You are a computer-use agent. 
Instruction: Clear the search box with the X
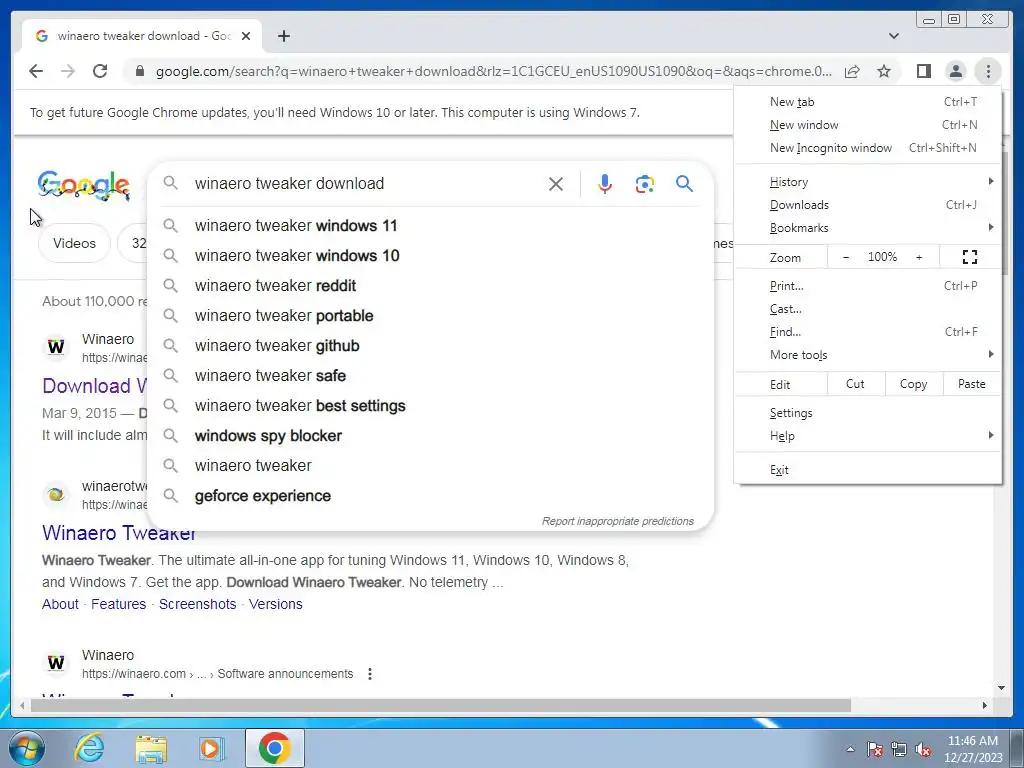pyautogui.click(x=556, y=184)
